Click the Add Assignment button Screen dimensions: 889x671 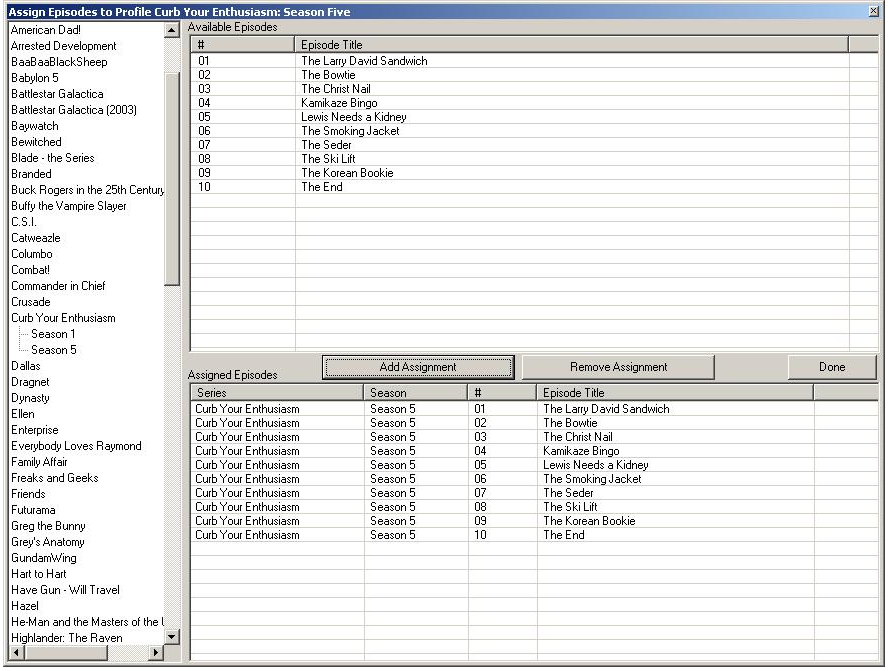coord(418,367)
